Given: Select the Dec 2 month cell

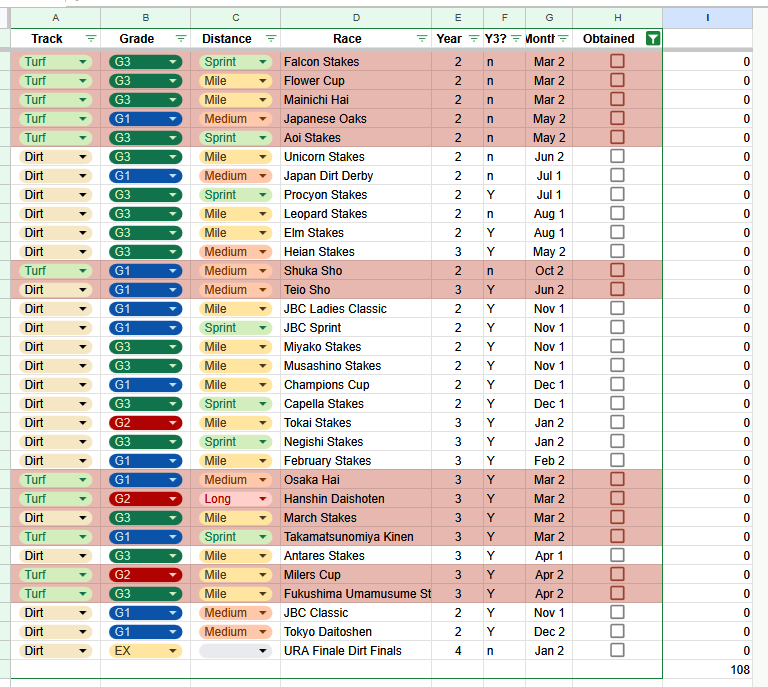Looking at the screenshot, I should (x=549, y=632).
